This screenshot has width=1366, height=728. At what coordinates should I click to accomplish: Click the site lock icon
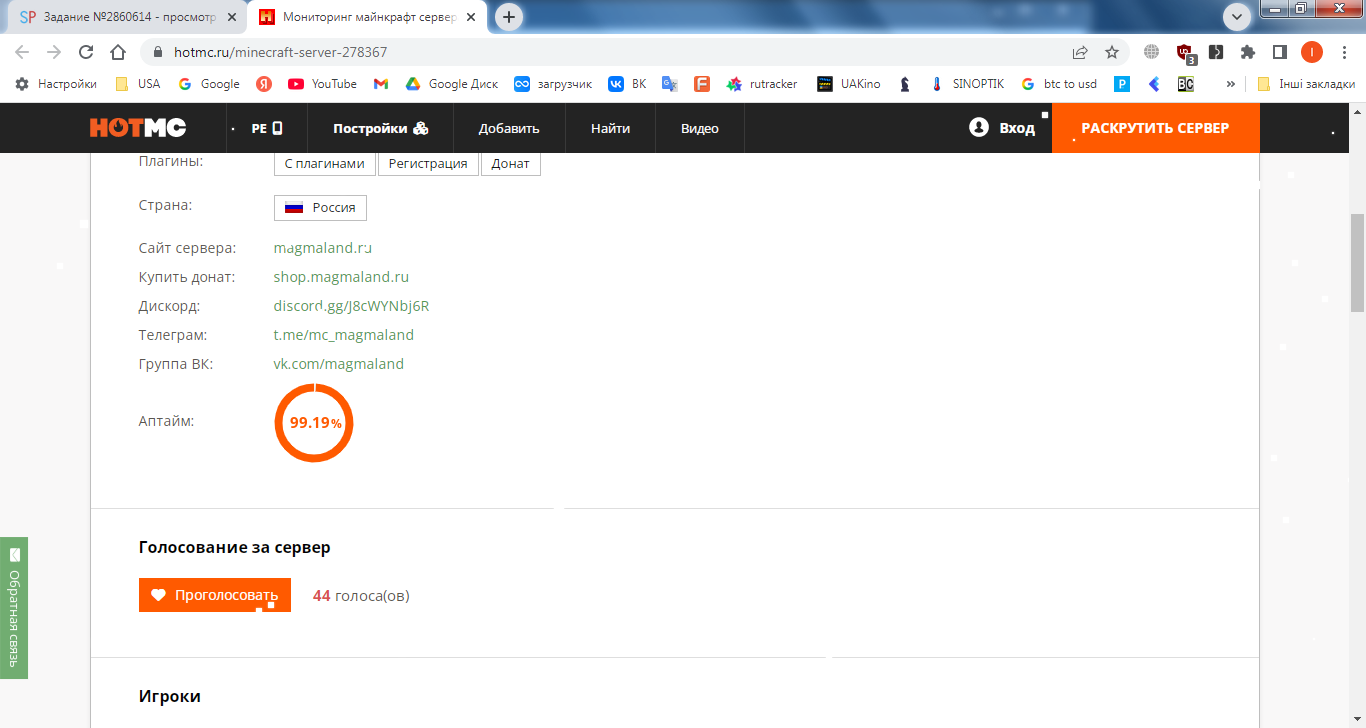click(x=157, y=52)
